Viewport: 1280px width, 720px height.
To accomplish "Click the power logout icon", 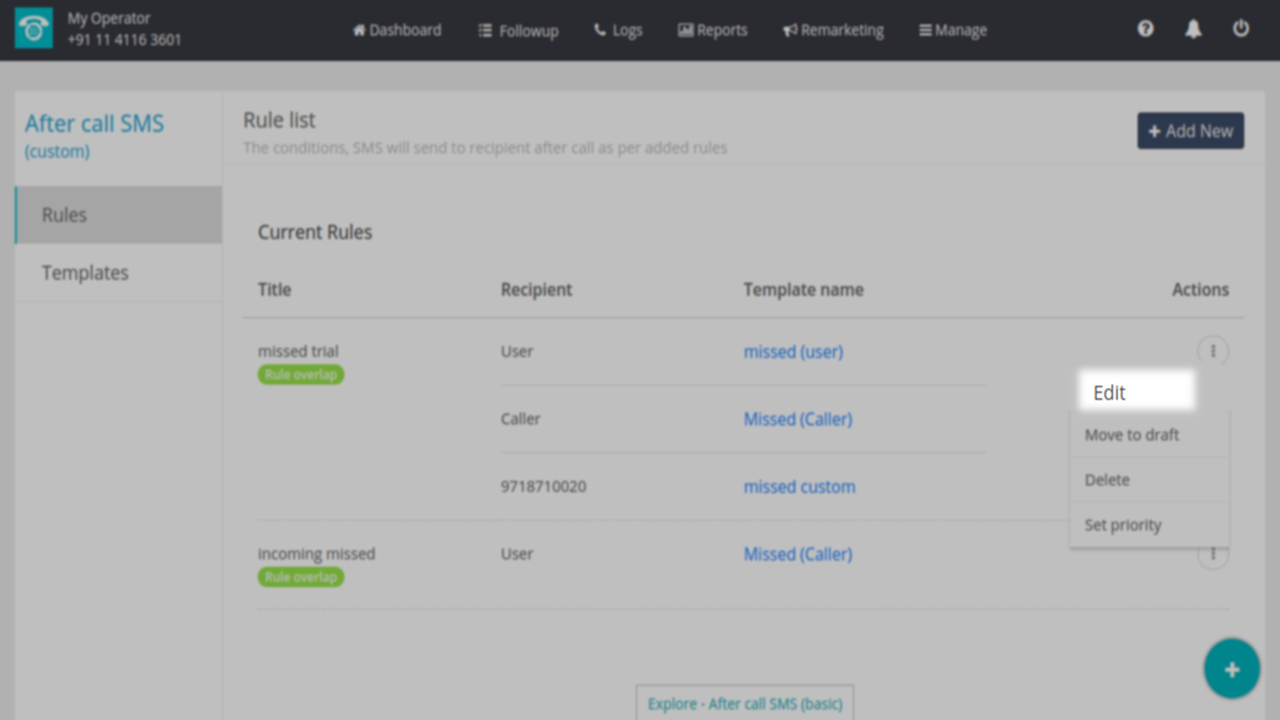I will click(x=1241, y=29).
